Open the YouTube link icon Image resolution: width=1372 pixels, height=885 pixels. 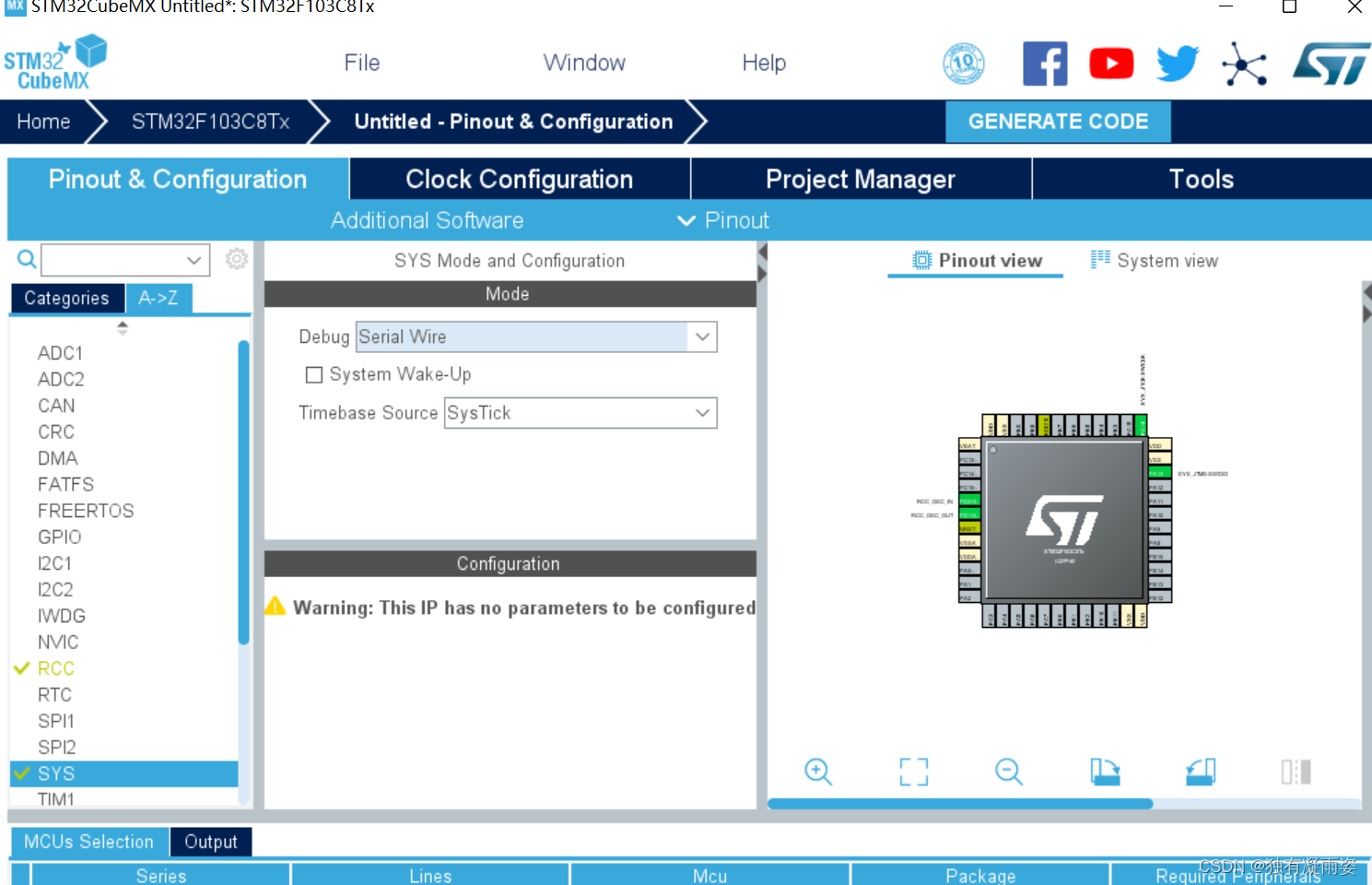pyautogui.click(x=1111, y=64)
